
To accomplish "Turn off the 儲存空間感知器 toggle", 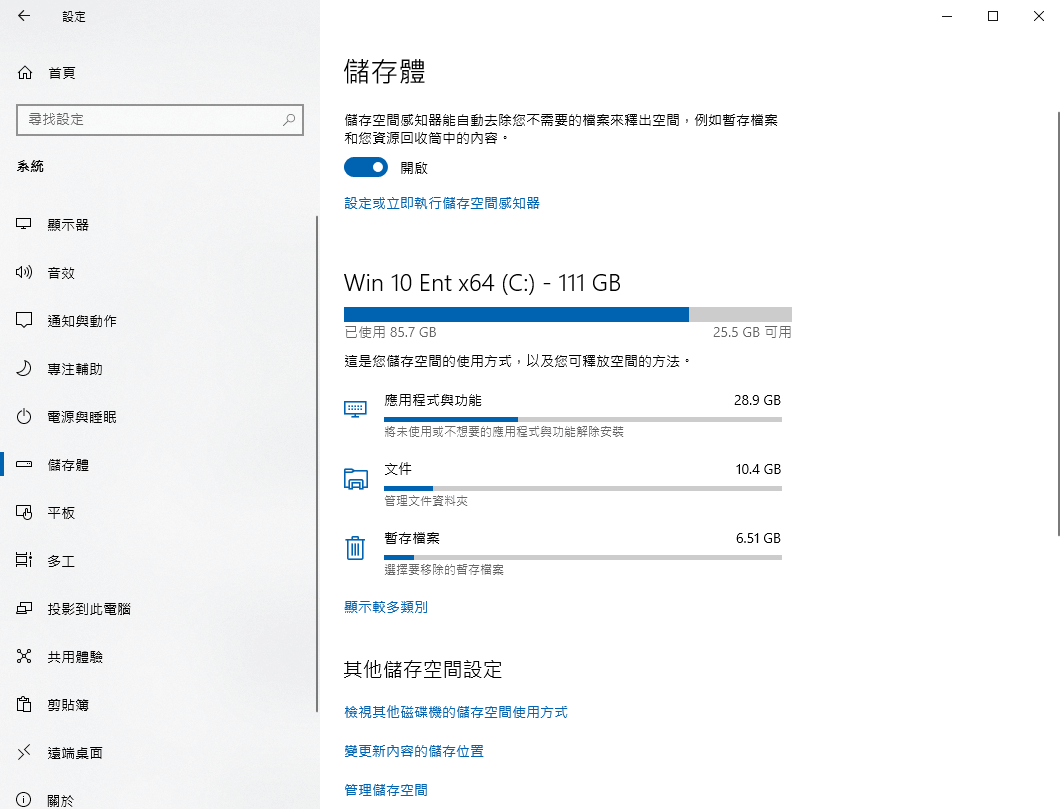I will [x=365, y=167].
